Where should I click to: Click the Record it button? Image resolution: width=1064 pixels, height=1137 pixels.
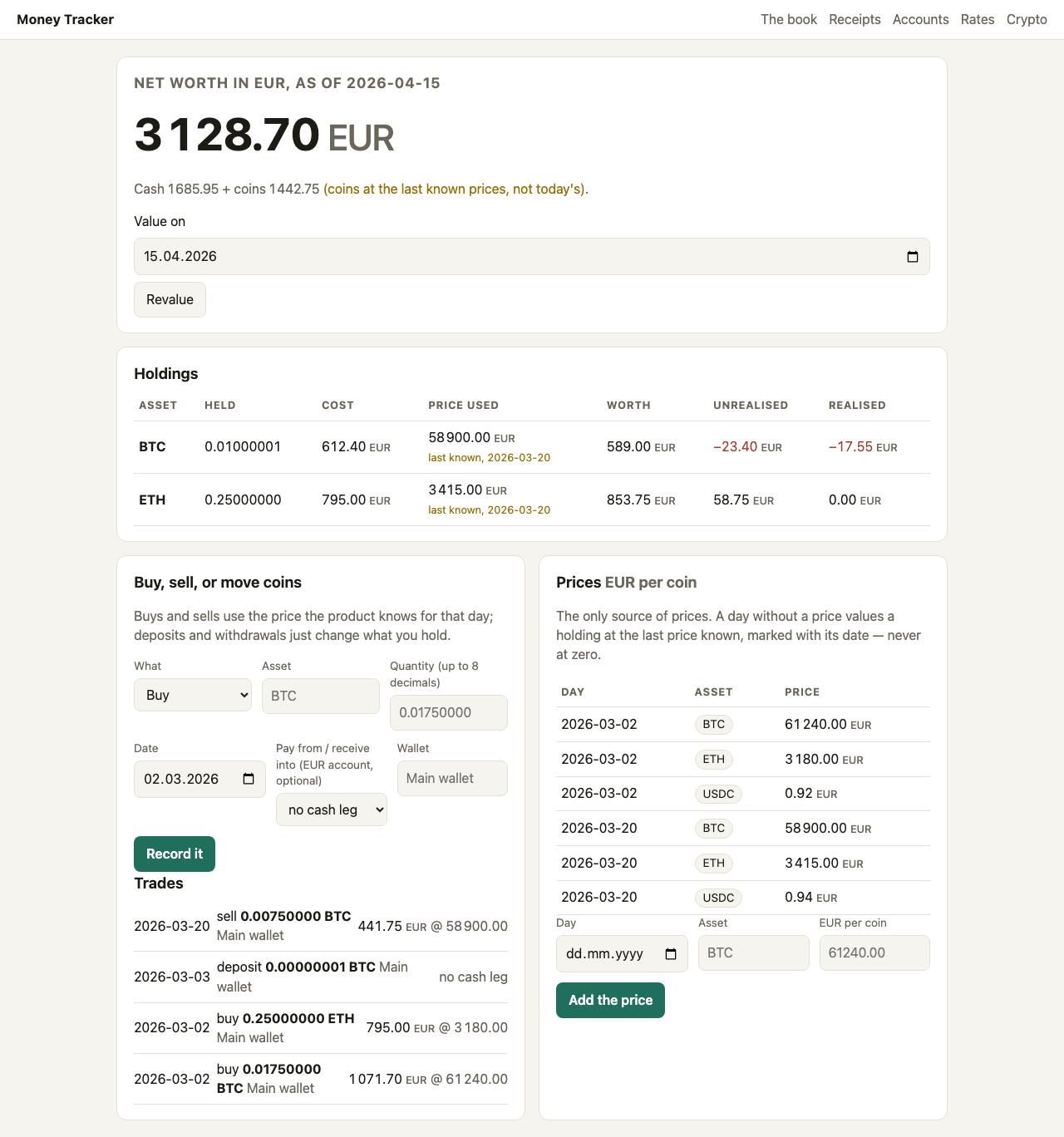pos(175,854)
